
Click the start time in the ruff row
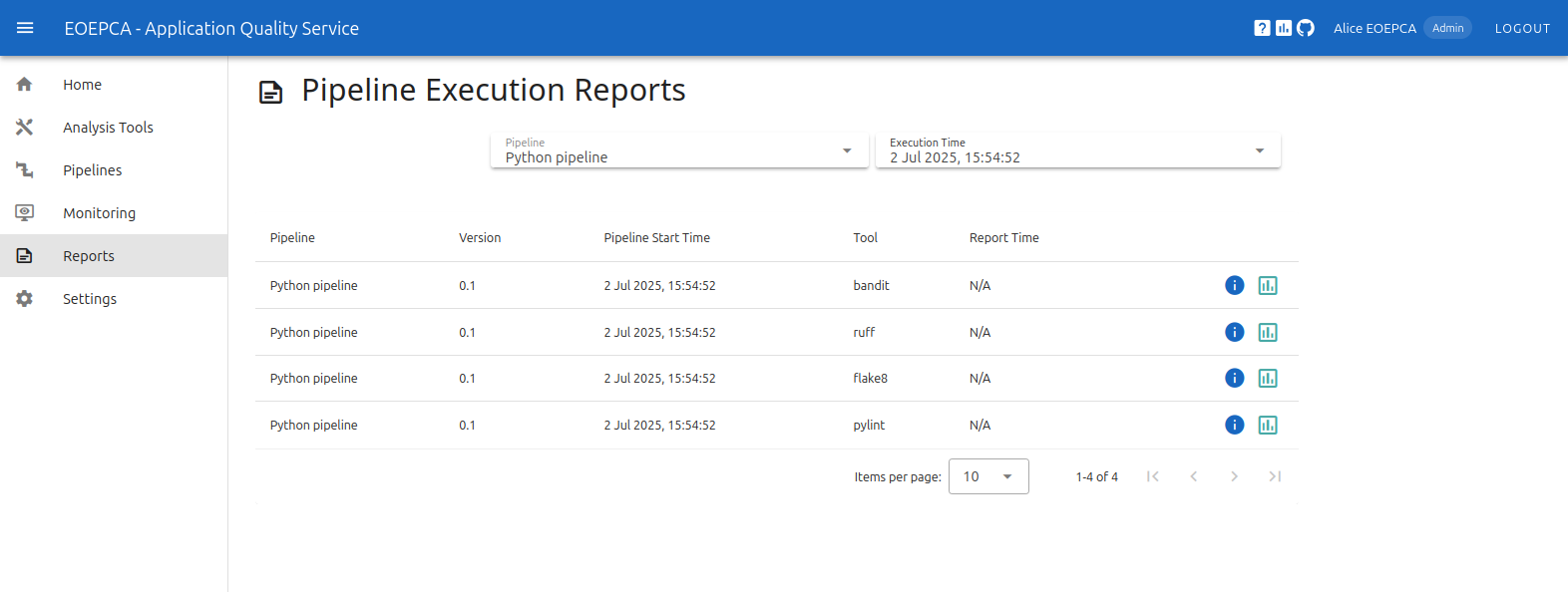coord(659,332)
